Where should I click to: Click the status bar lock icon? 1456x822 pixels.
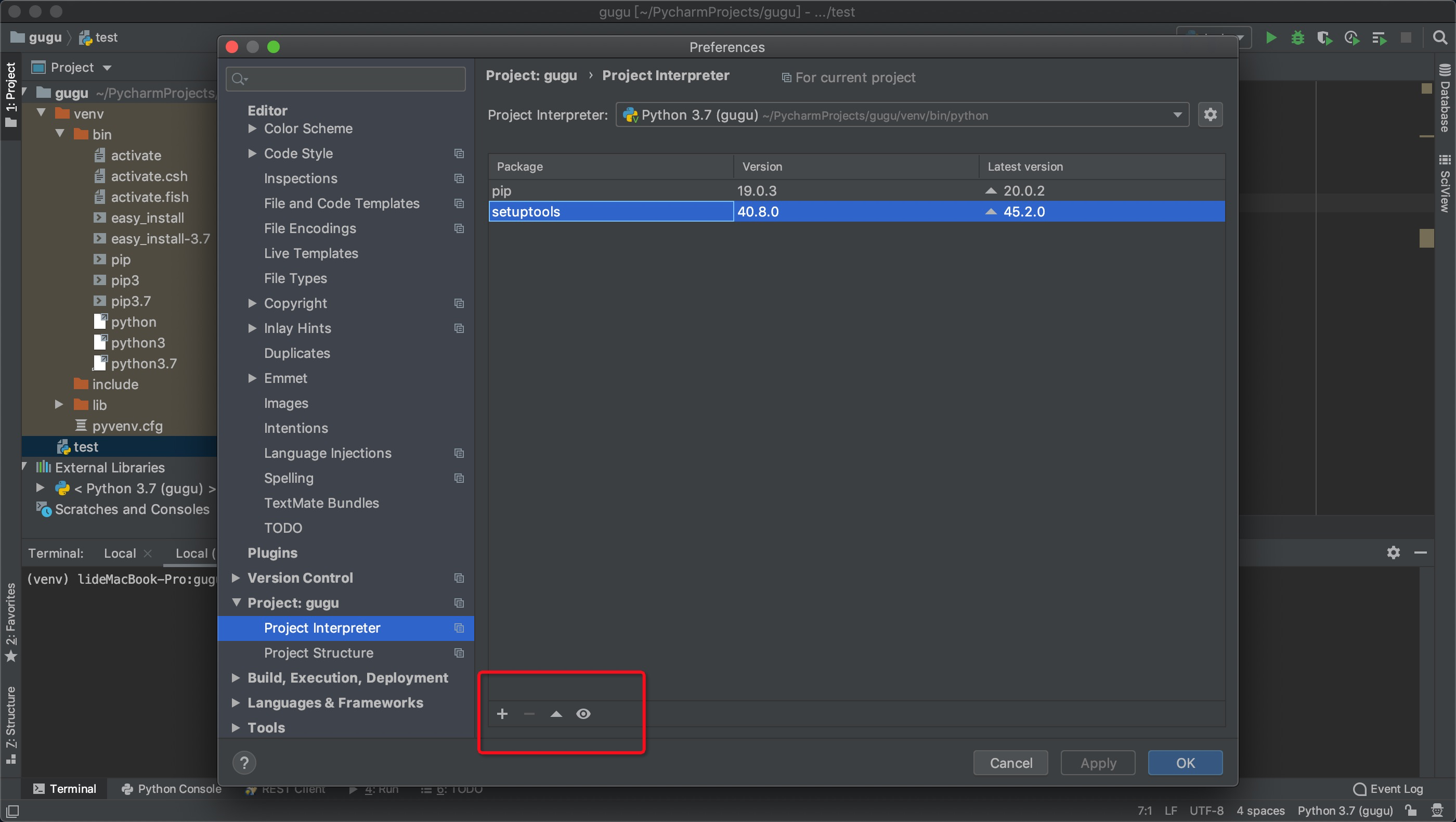coord(1411,811)
